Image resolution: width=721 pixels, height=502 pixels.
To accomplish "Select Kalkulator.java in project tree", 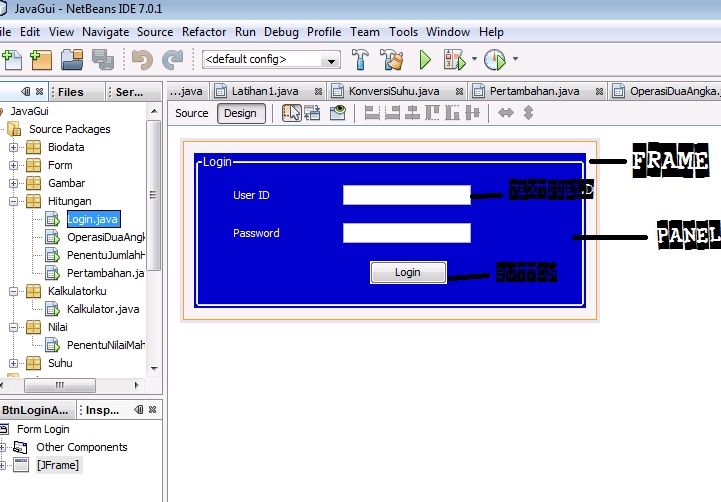I will (x=103, y=309).
